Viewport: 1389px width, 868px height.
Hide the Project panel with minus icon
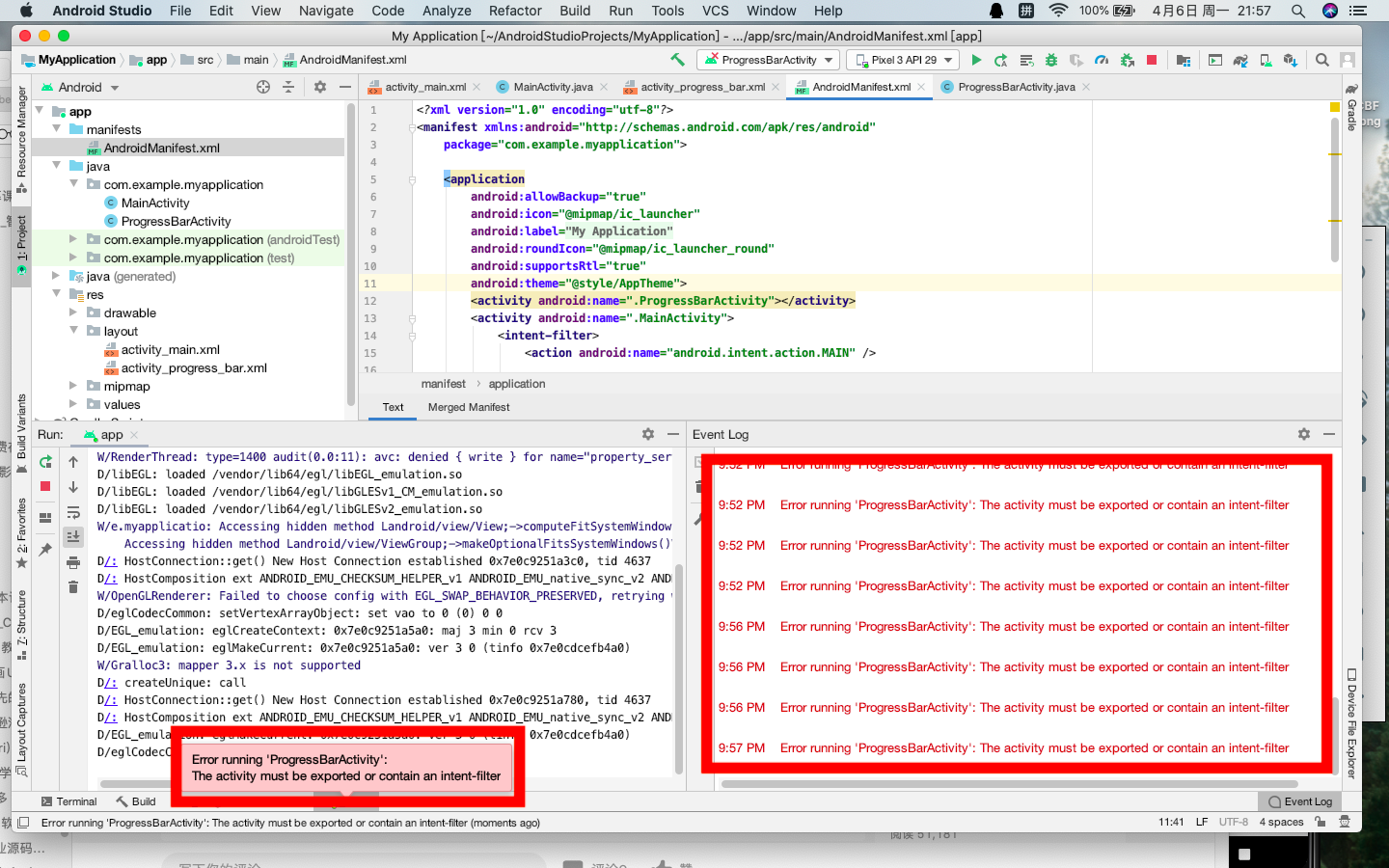point(345,87)
